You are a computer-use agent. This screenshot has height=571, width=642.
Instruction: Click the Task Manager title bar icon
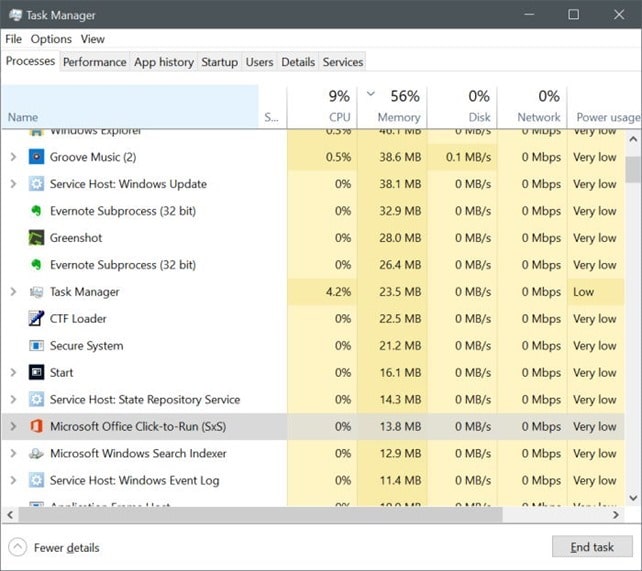coord(15,15)
